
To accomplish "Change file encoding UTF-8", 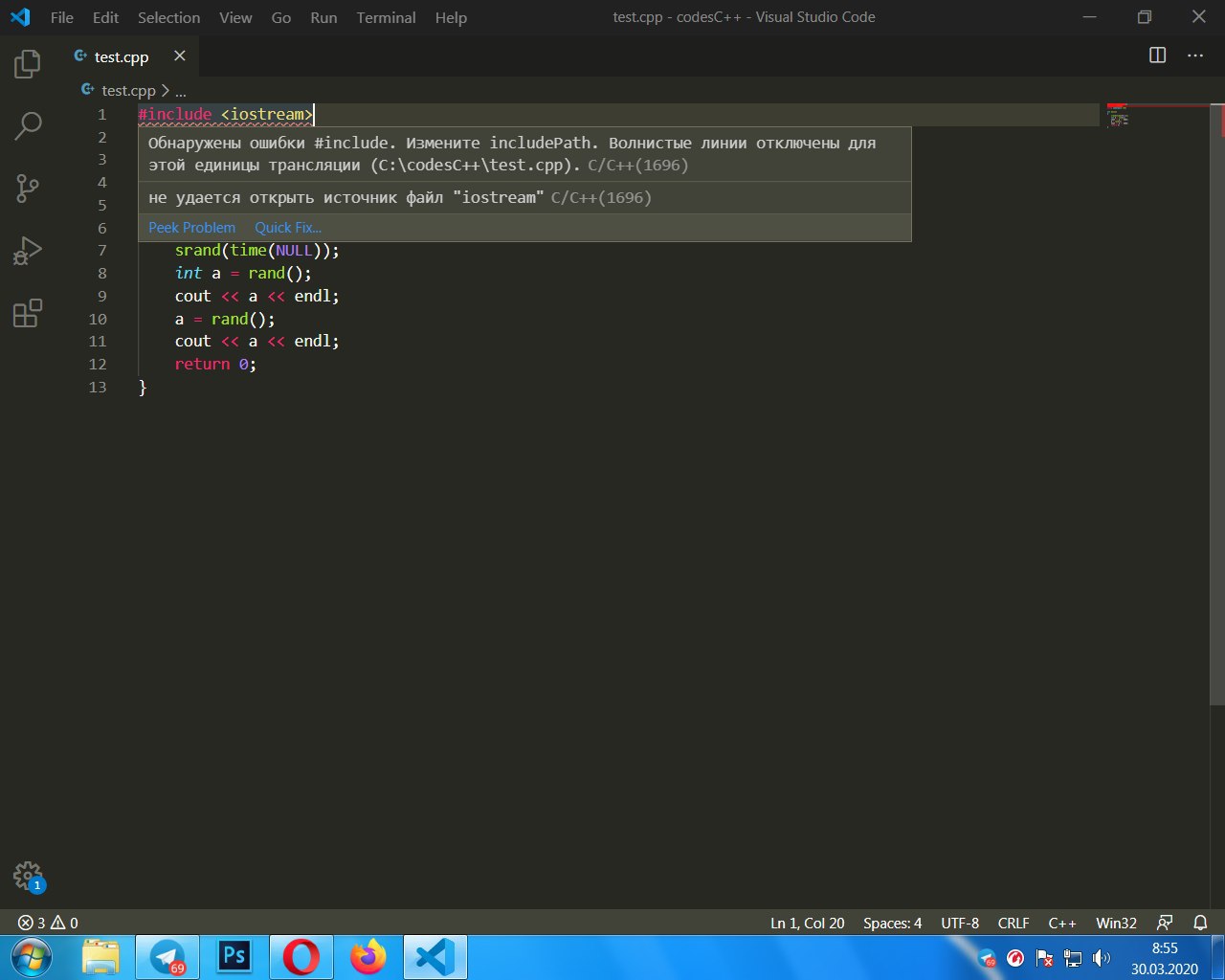I will click(x=960, y=923).
